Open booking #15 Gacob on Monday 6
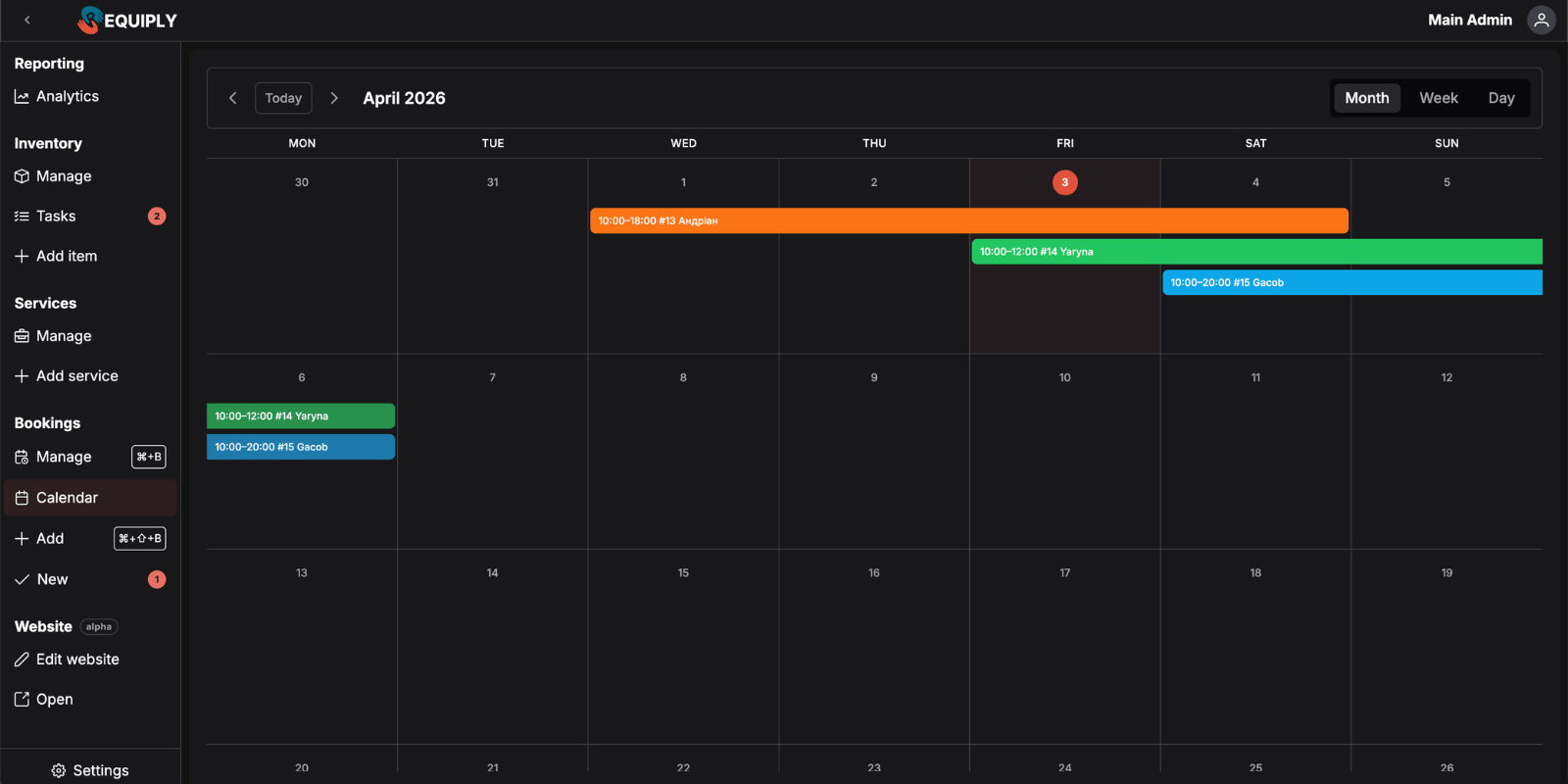 click(x=301, y=447)
